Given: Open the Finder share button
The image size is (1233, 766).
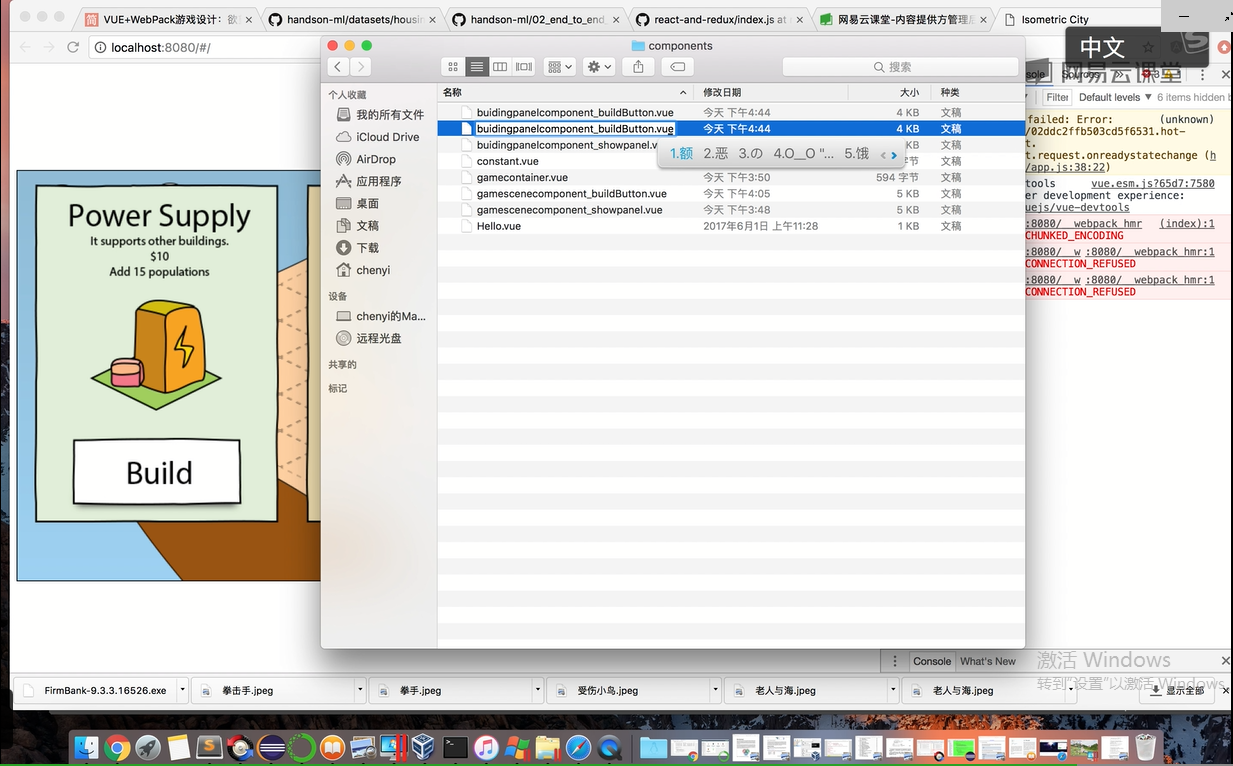Looking at the screenshot, I should coord(638,67).
